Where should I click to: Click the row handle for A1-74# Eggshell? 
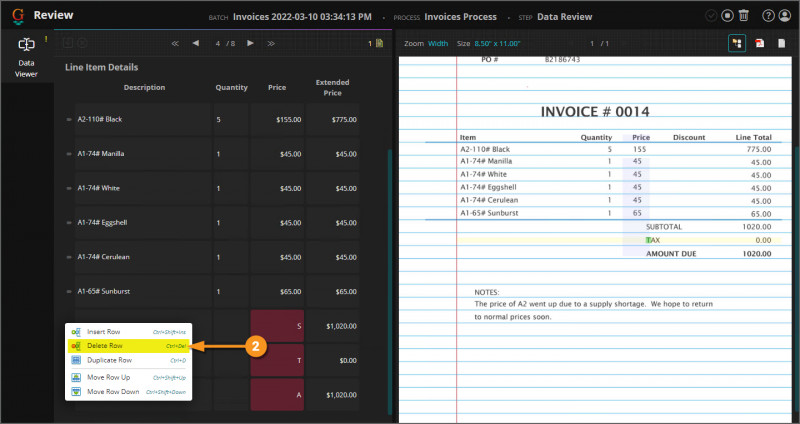click(69, 222)
